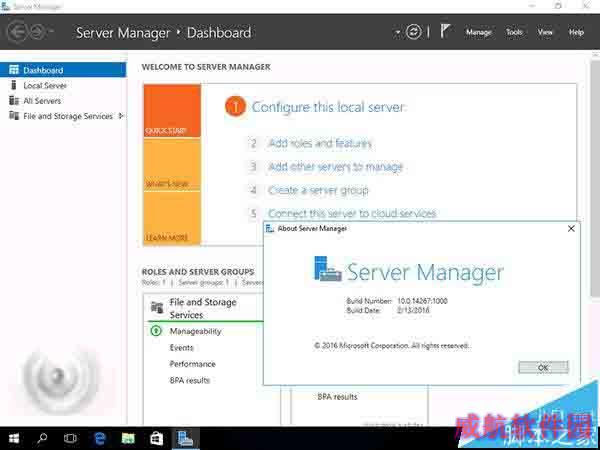Screen dimensions: 600x450
Task: Open the Windows Start menu
Action: click(14, 438)
